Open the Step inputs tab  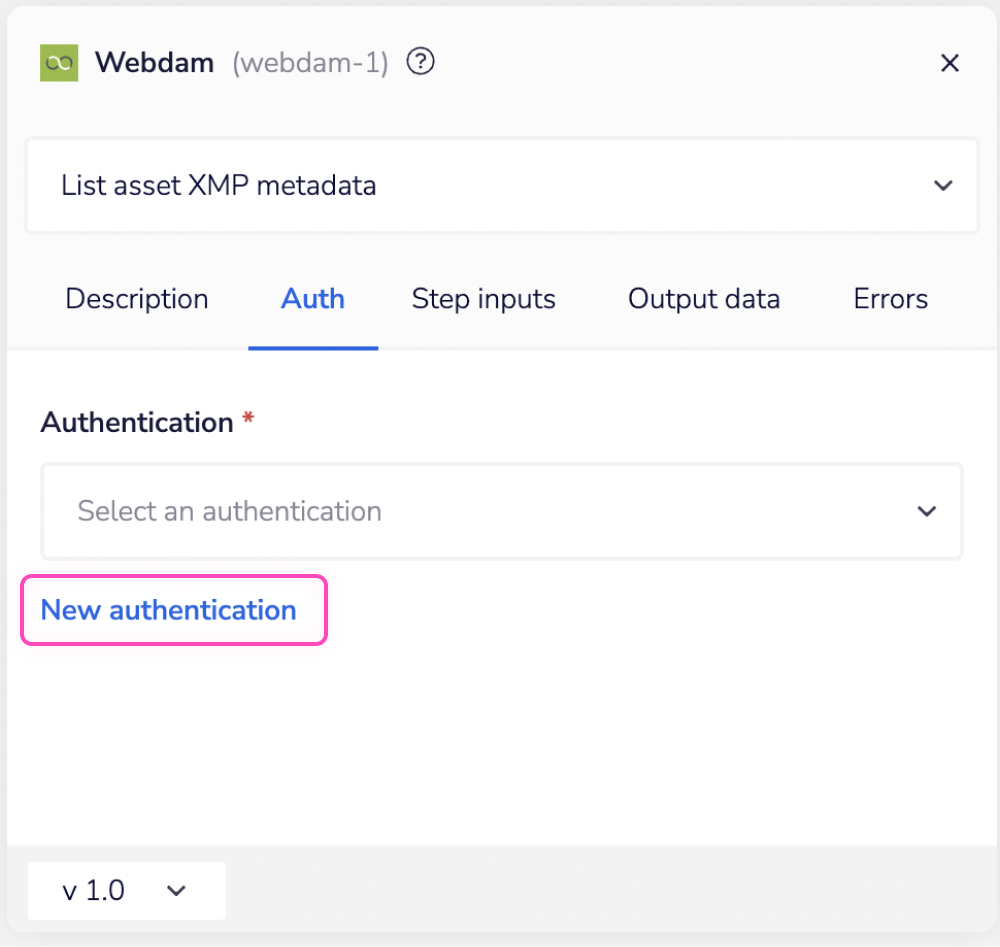(x=483, y=299)
